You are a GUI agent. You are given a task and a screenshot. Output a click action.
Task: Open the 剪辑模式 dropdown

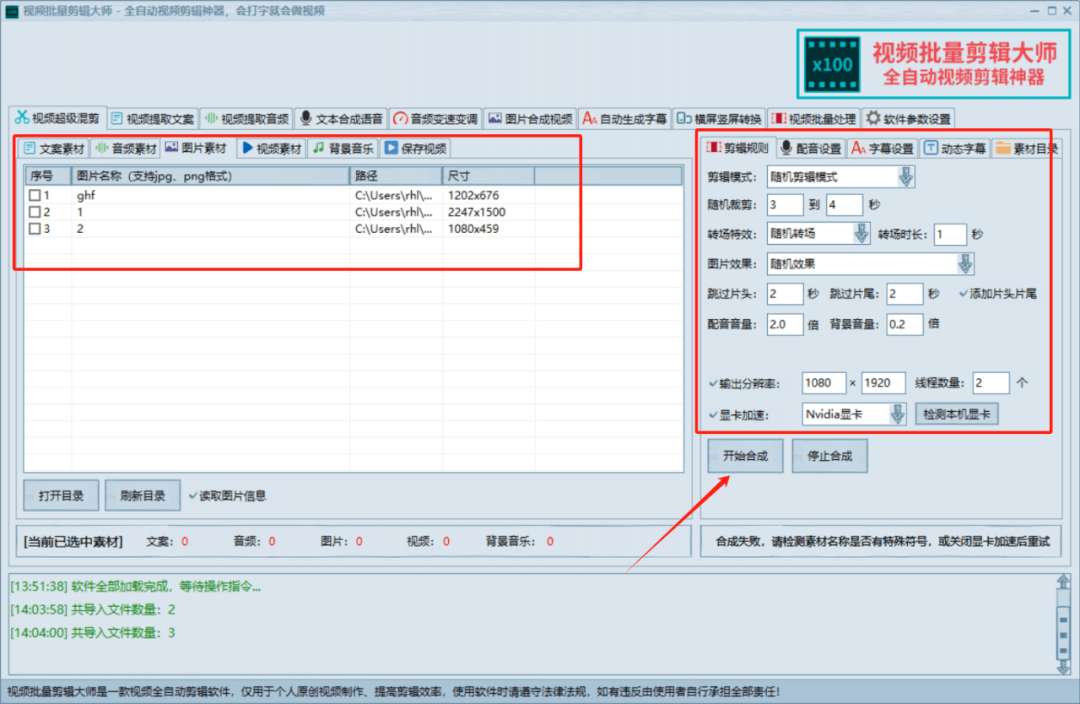pos(905,175)
